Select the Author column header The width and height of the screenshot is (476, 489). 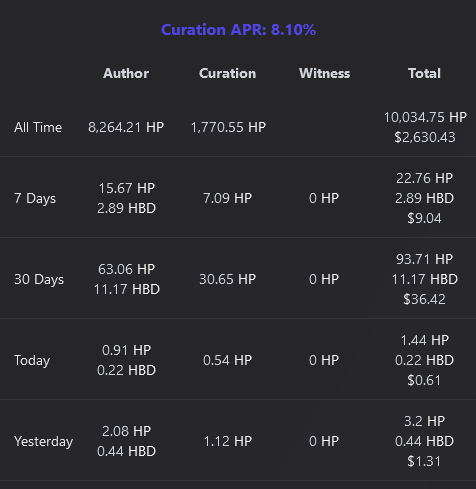click(x=126, y=73)
